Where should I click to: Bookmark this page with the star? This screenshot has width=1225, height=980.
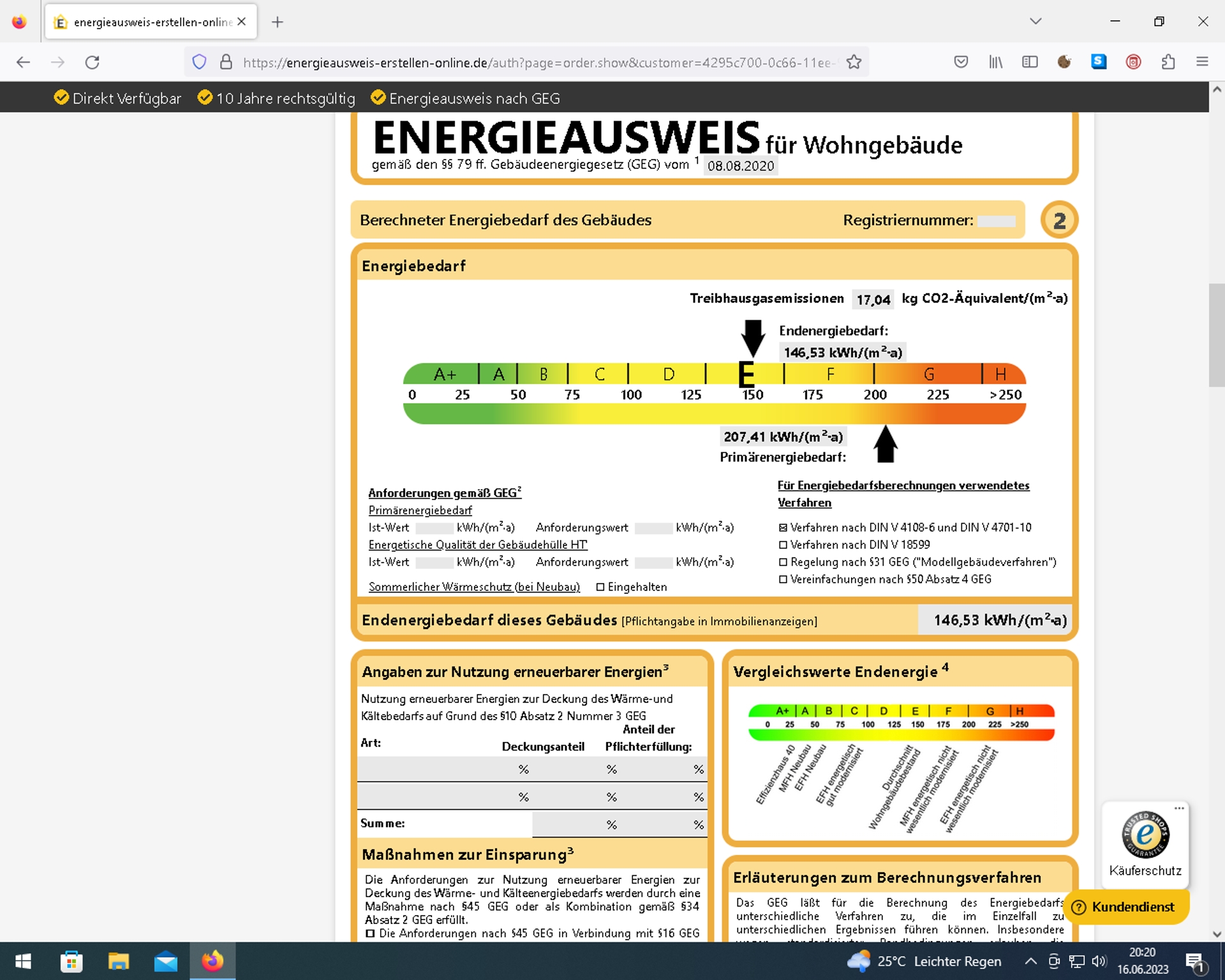(854, 62)
